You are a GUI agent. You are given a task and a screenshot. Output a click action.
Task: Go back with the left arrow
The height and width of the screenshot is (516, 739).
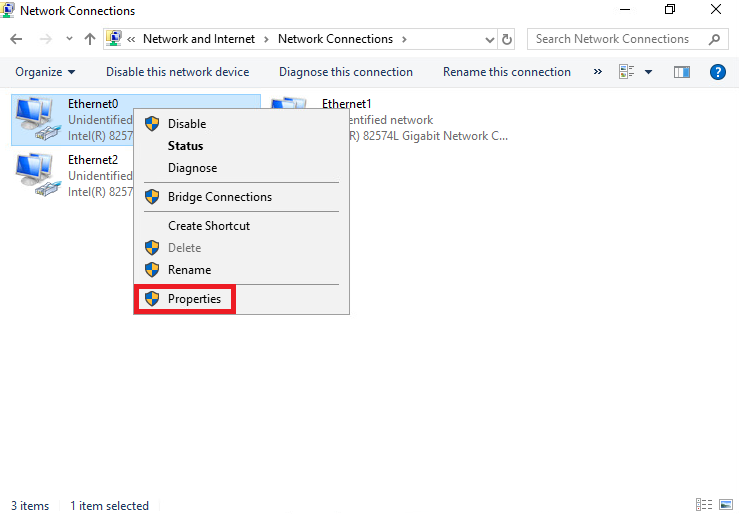pos(16,39)
